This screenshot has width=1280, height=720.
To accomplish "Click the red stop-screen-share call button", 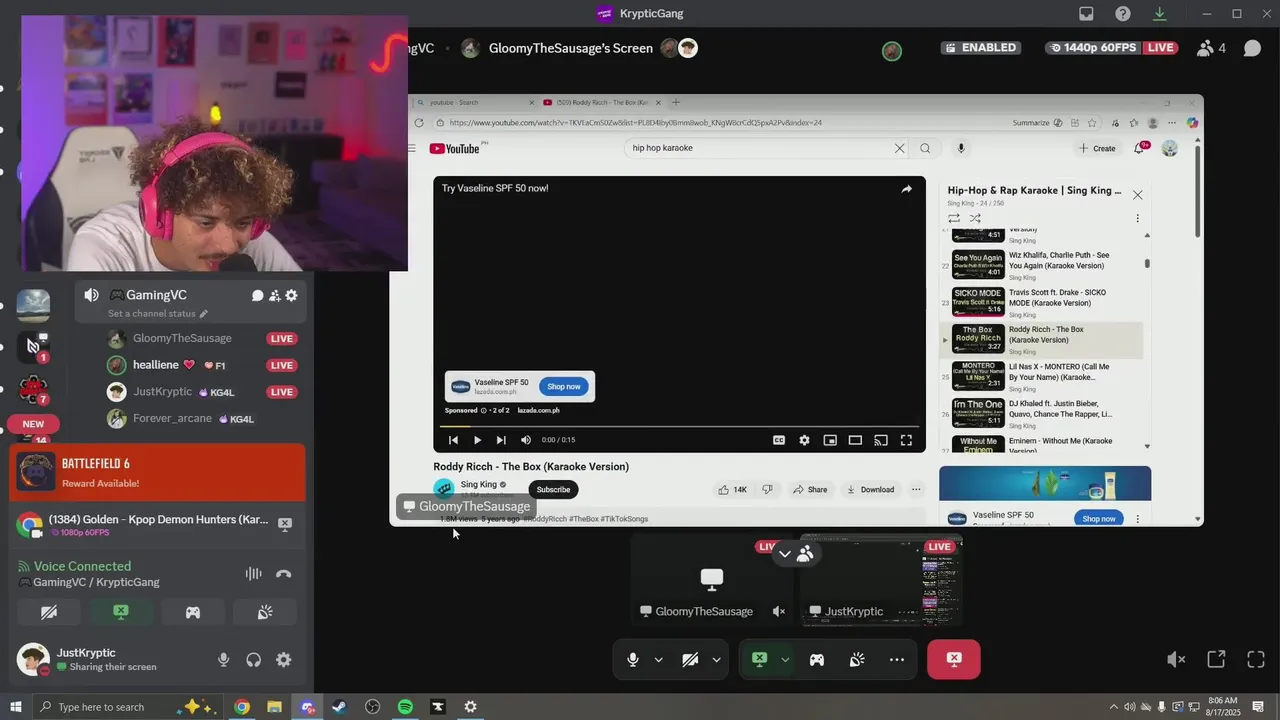I will [x=954, y=660].
